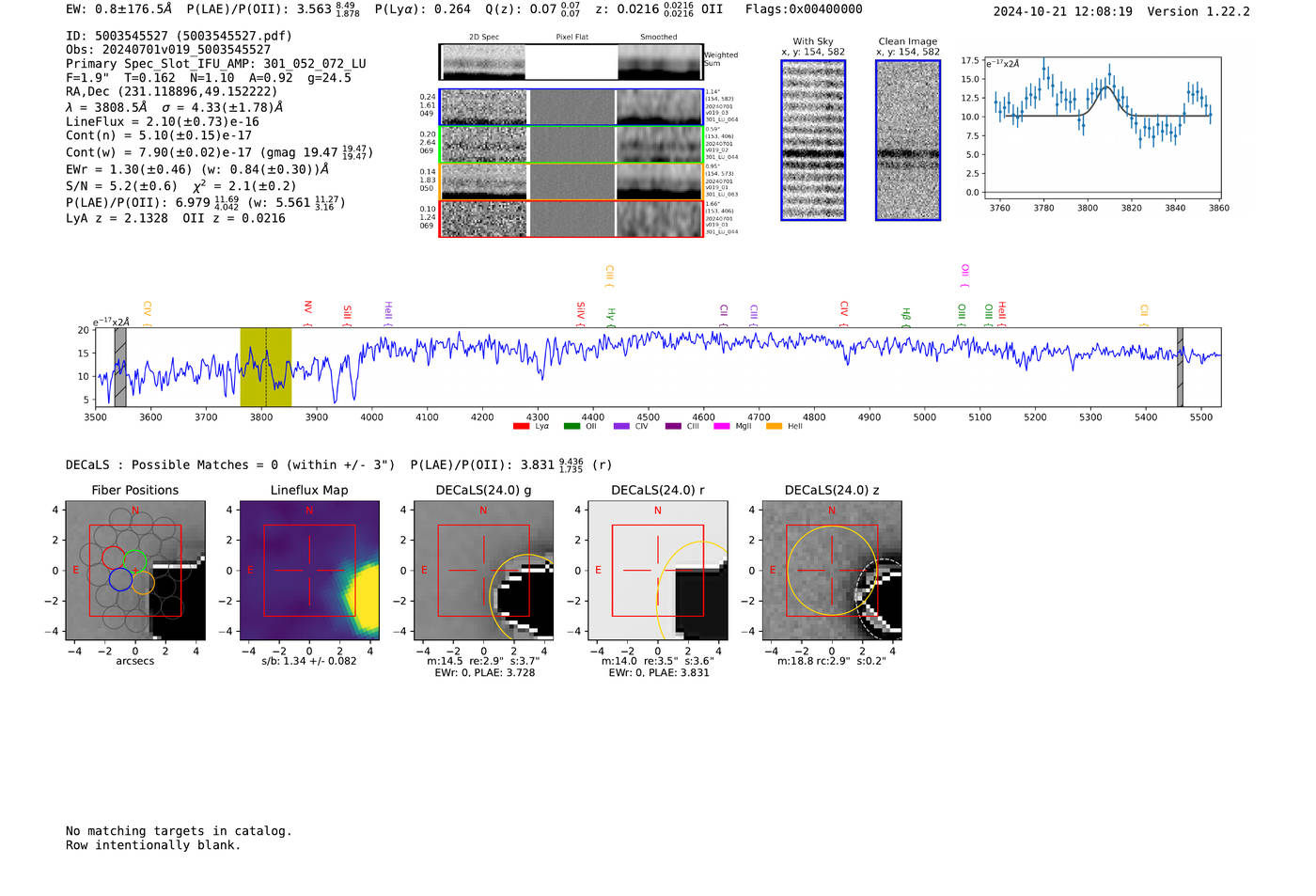The image size is (1316, 896).
Task: Open the DECaLS(24.0) z image
Action: [x=832, y=571]
